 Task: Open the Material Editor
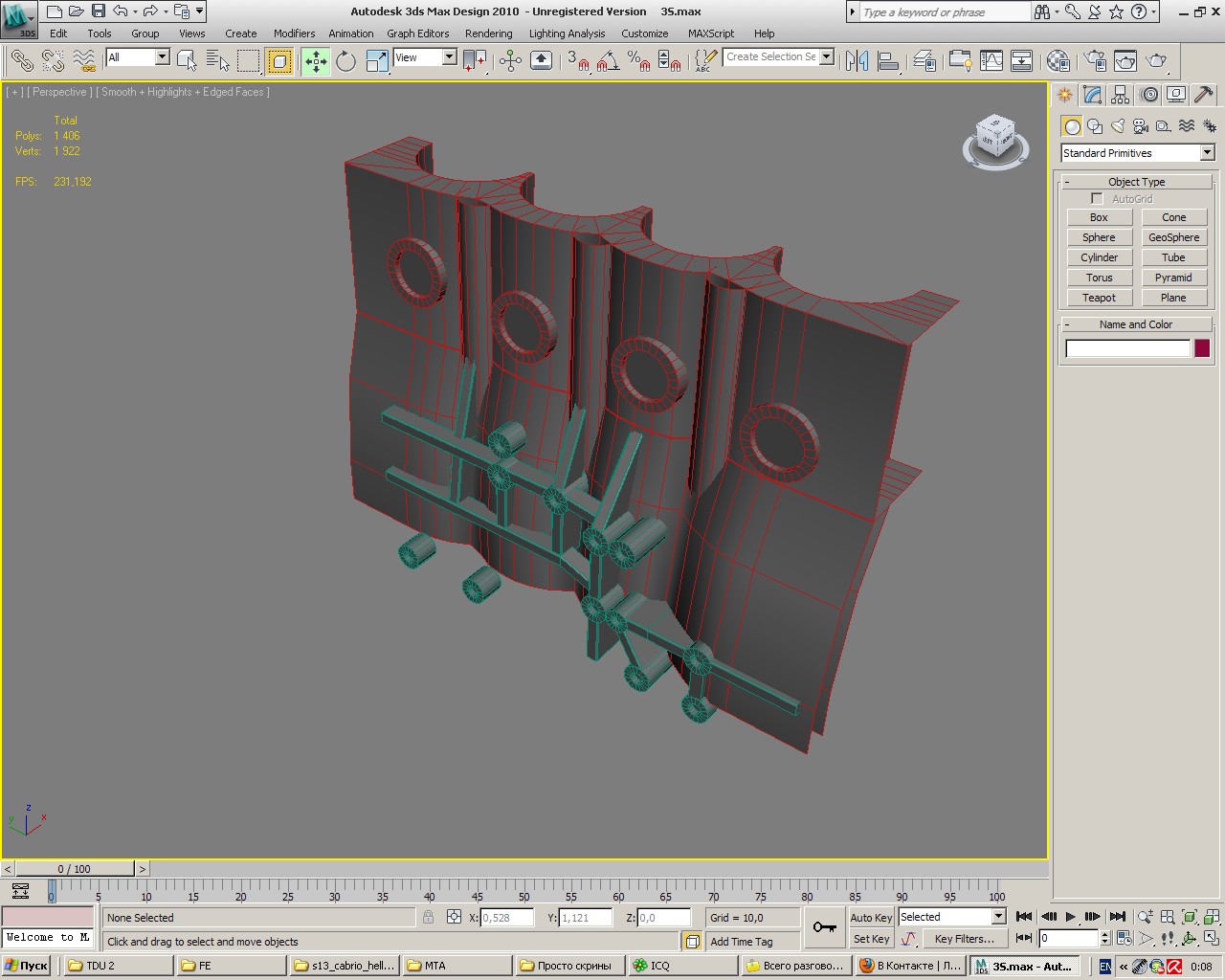click(1058, 61)
